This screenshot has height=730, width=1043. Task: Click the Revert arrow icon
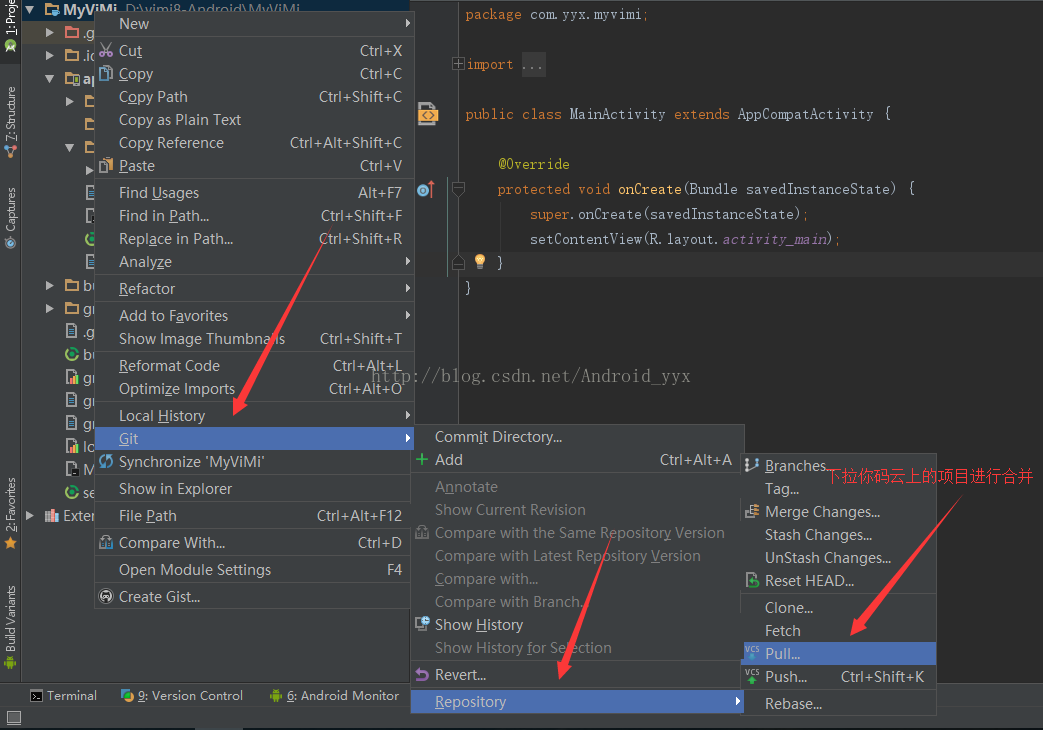pos(422,674)
